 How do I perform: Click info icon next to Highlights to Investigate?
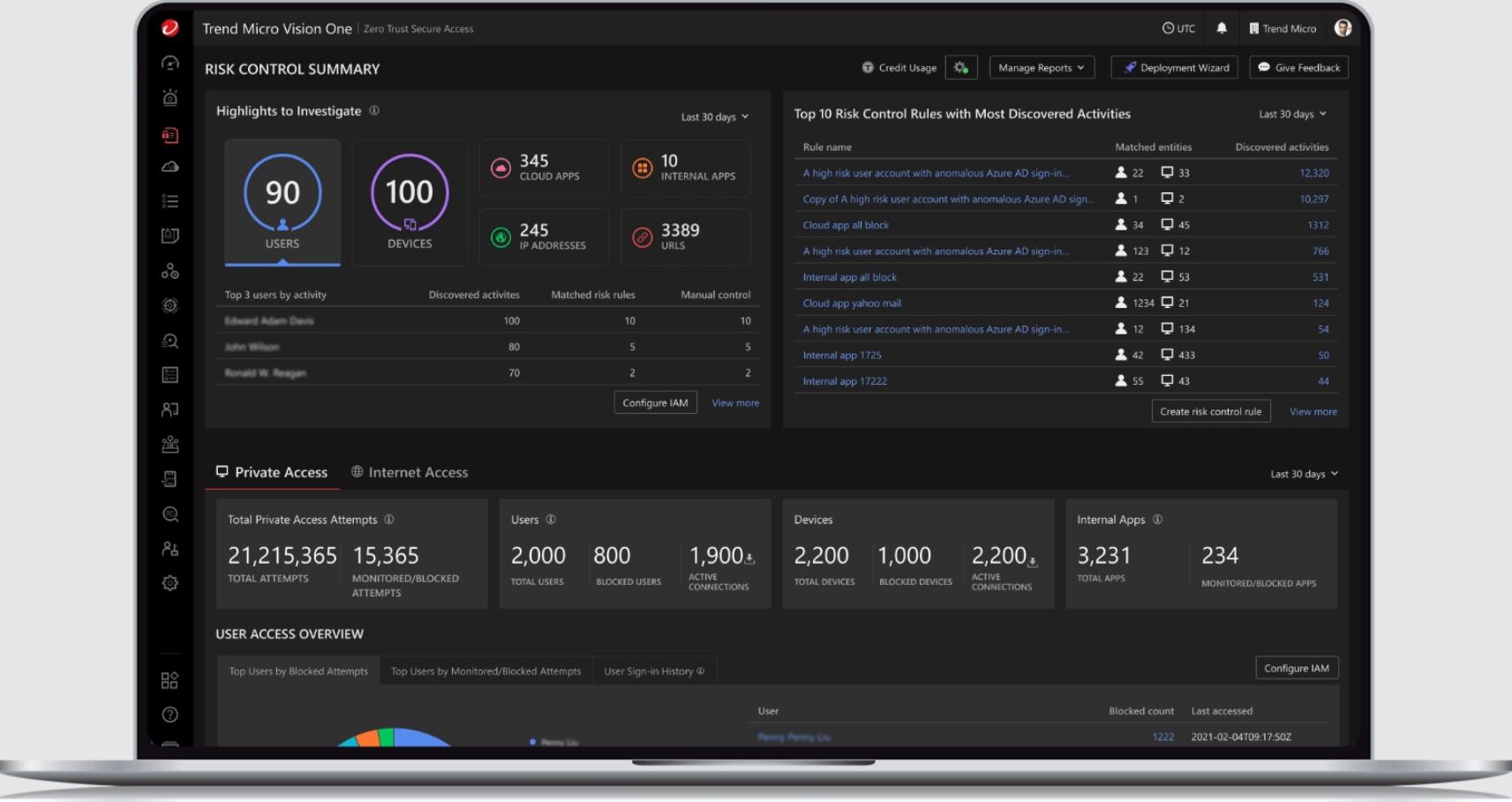click(x=374, y=111)
